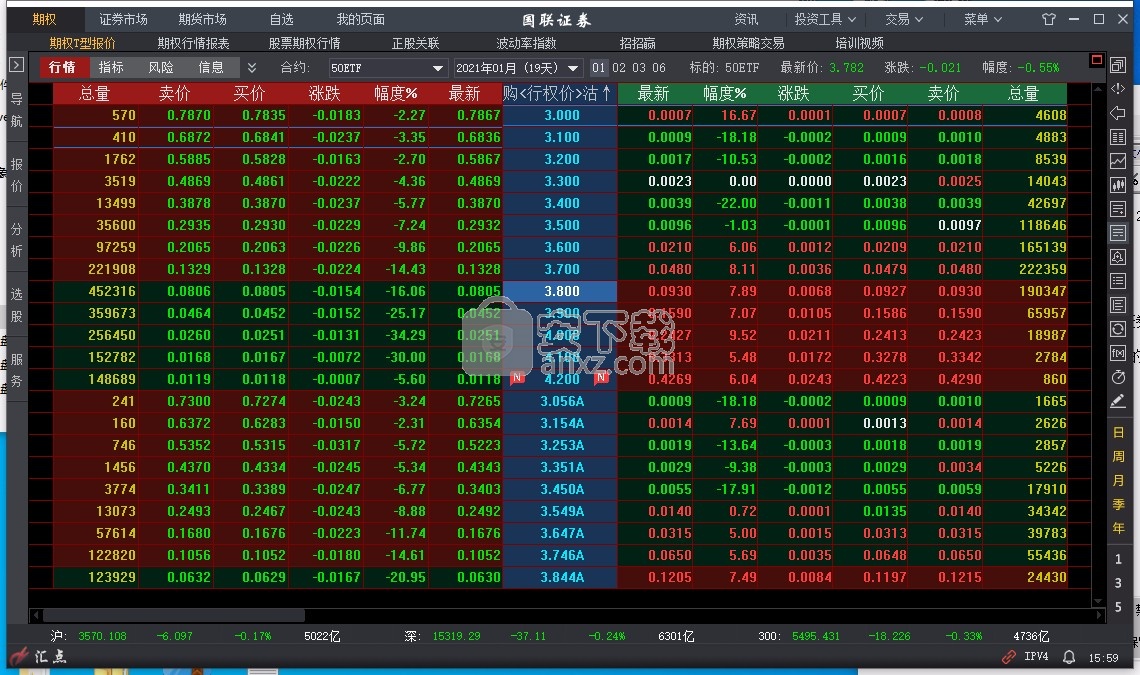The image size is (1140, 675).
Task: Open 期权行情报表 sub-tab
Action: [193, 43]
